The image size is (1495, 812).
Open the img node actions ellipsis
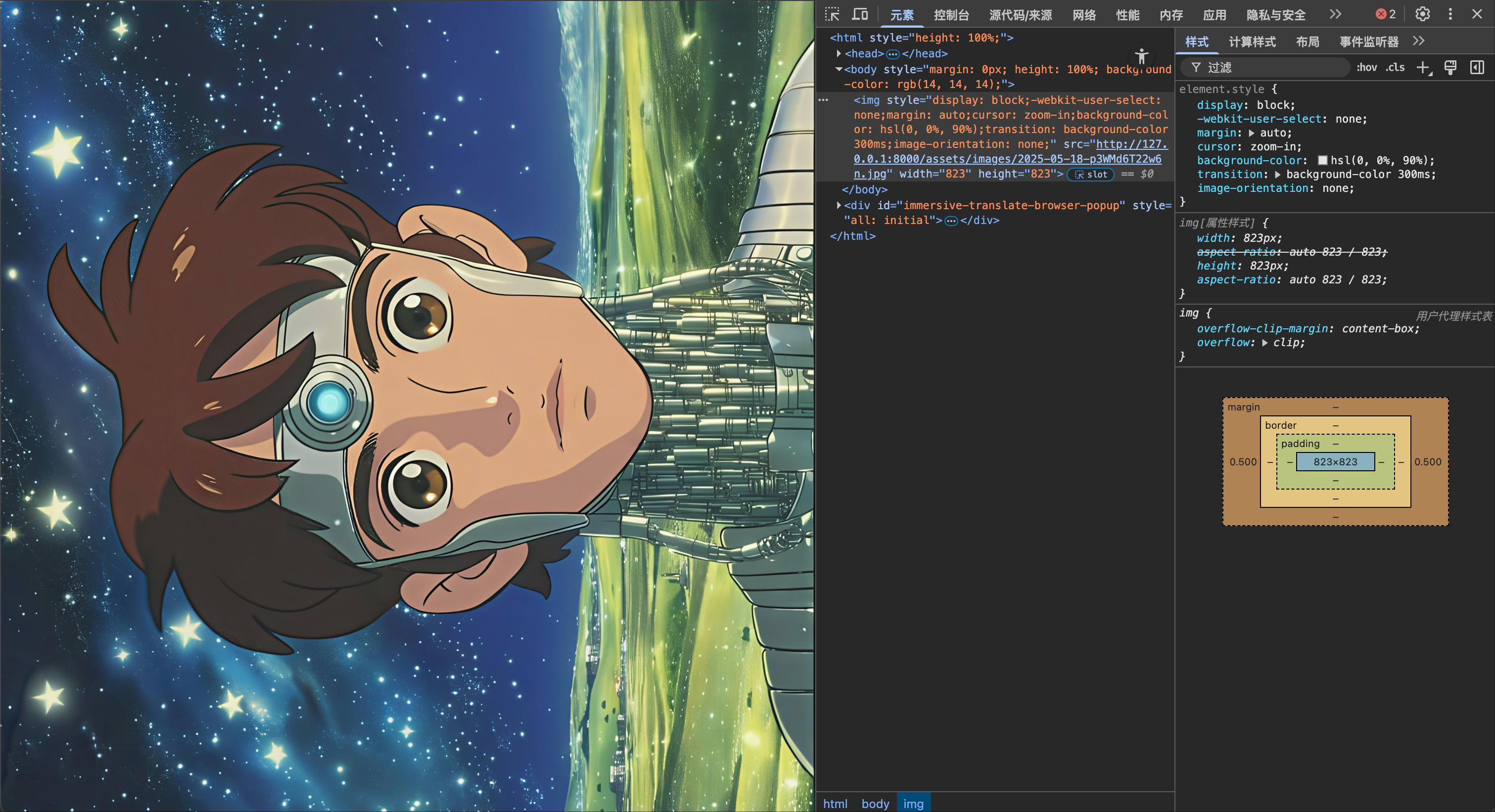824,100
